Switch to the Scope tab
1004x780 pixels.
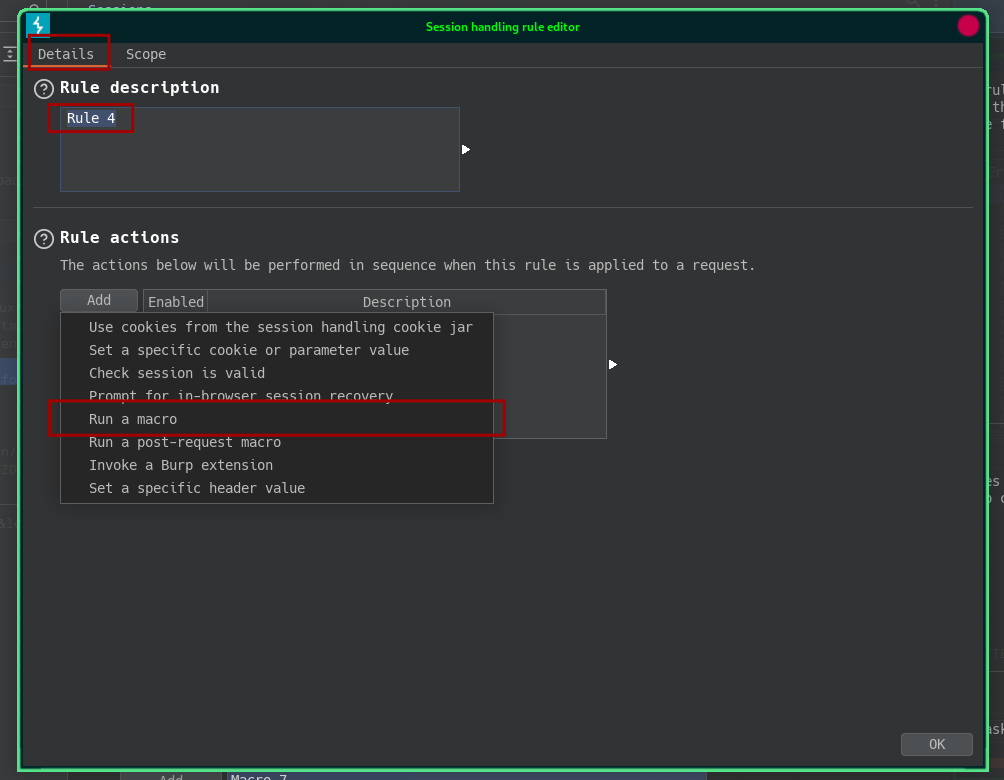(146, 54)
